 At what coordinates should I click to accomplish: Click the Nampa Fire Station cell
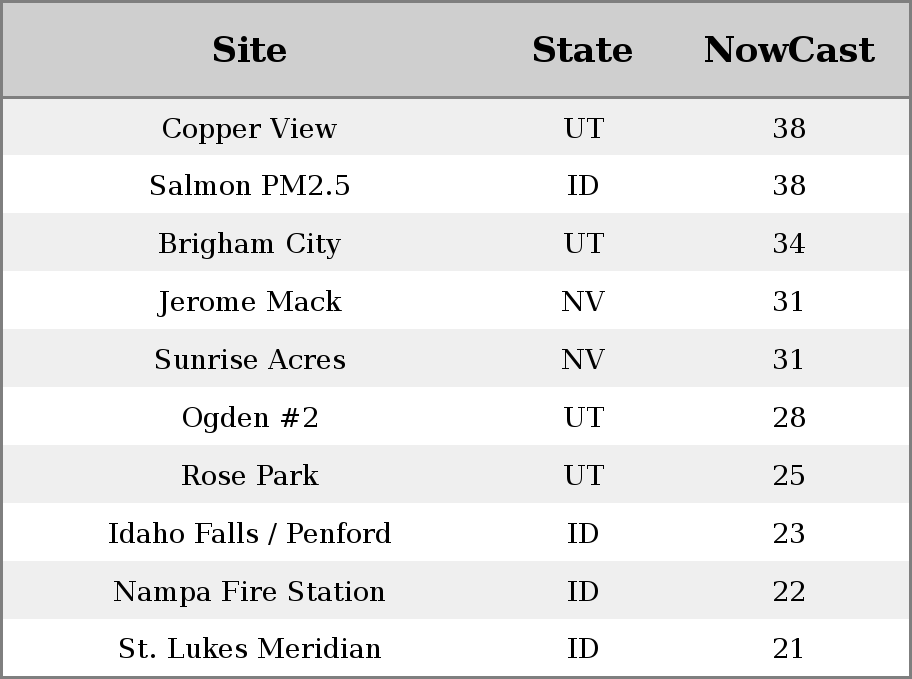[x=250, y=592]
